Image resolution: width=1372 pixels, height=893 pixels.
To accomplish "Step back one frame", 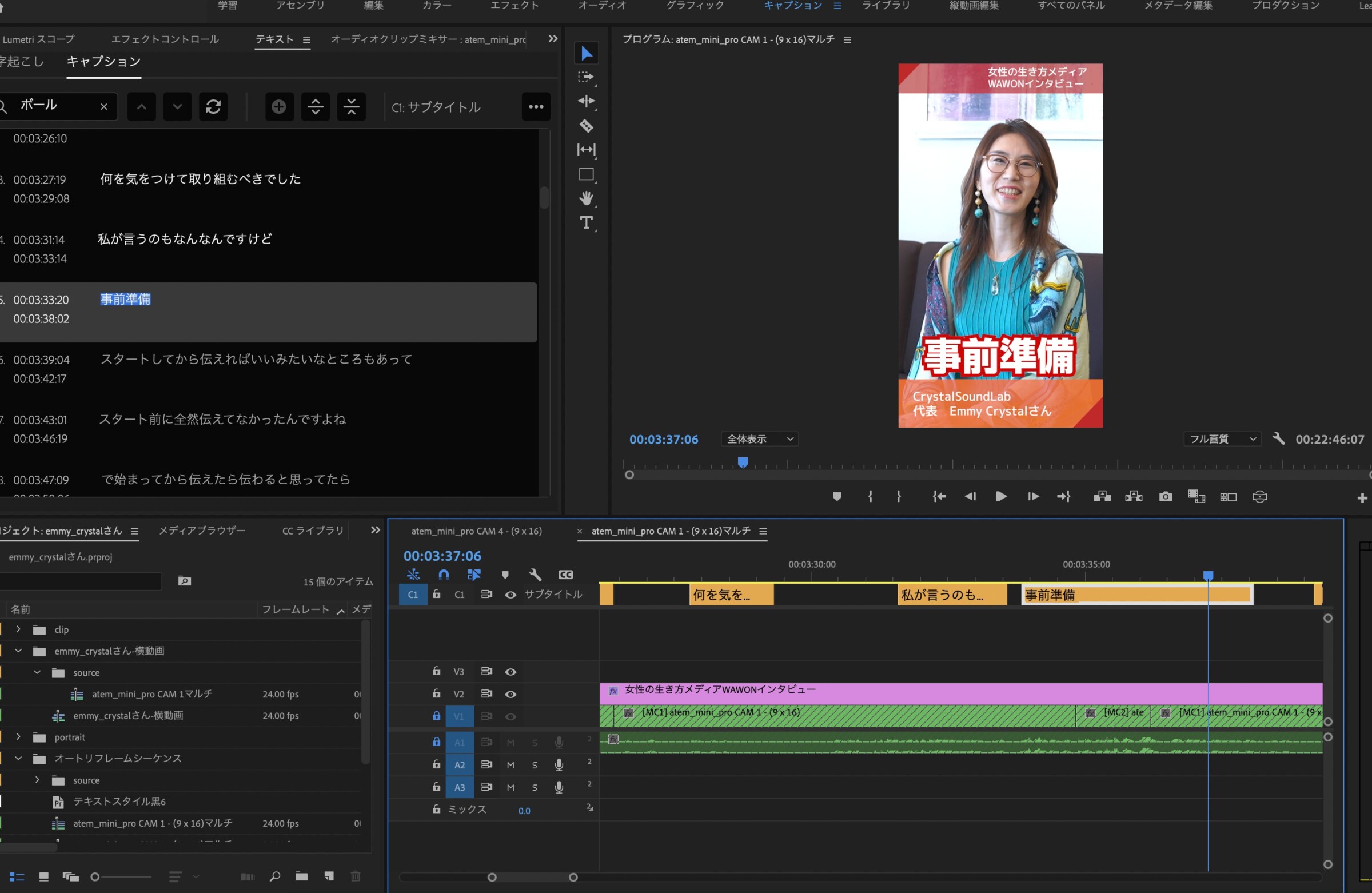I will (970, 496).
